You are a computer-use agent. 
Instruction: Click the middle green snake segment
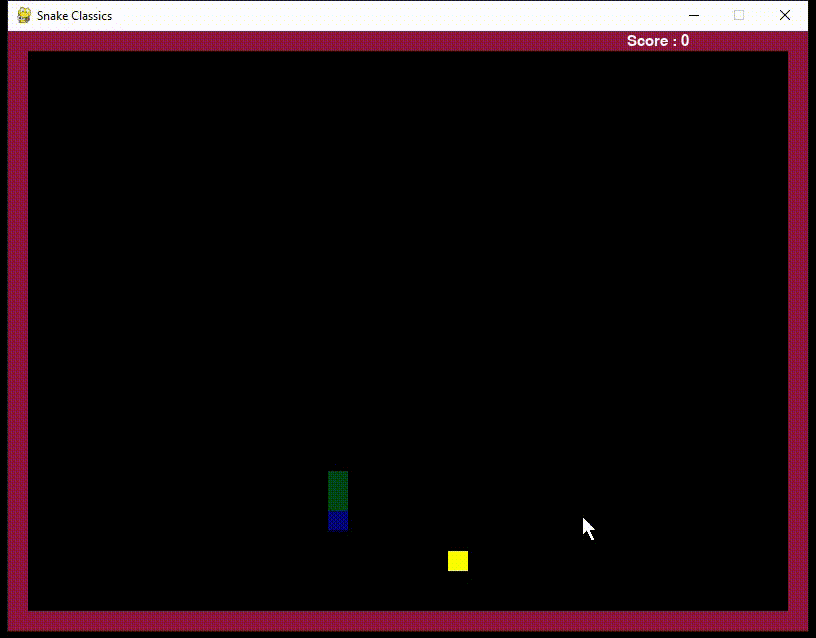[x=337, y=490]
